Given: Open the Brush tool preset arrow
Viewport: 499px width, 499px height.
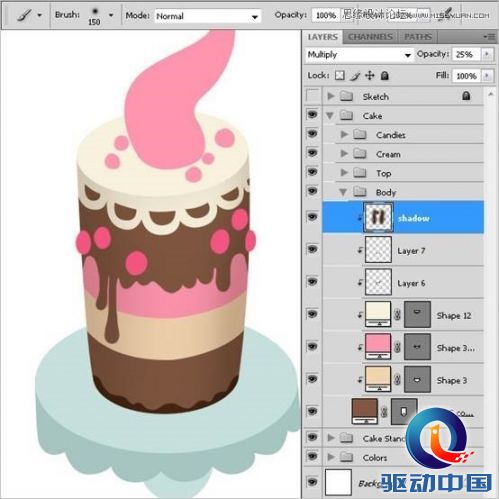Looking at the screenshot, I should [x=40, y=15].
